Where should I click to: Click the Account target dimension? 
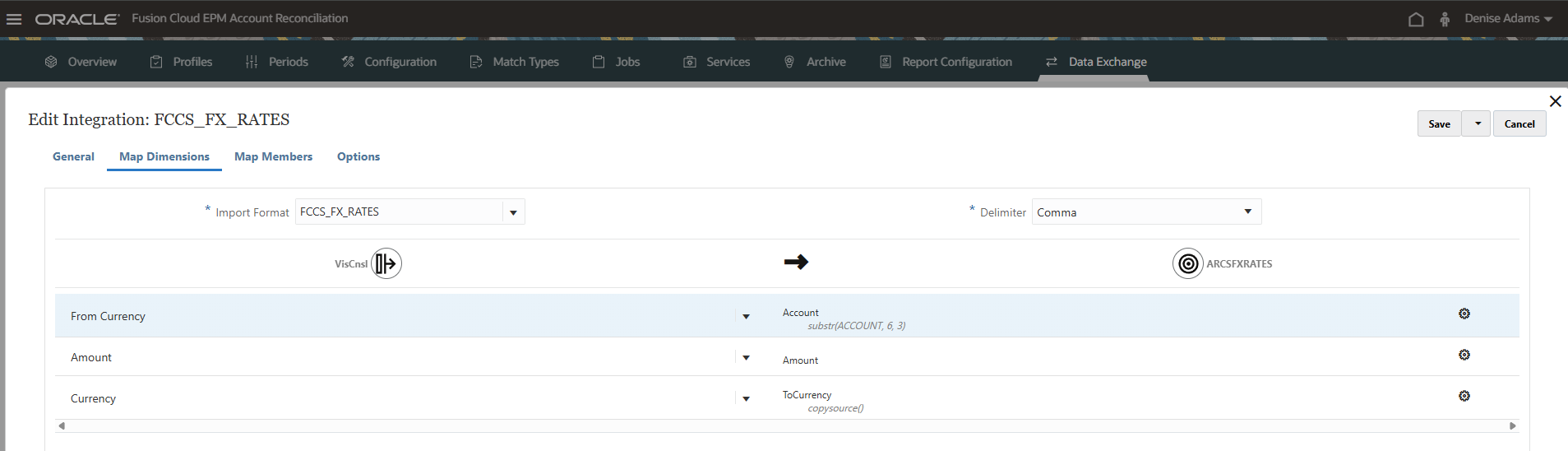point(800,313)
